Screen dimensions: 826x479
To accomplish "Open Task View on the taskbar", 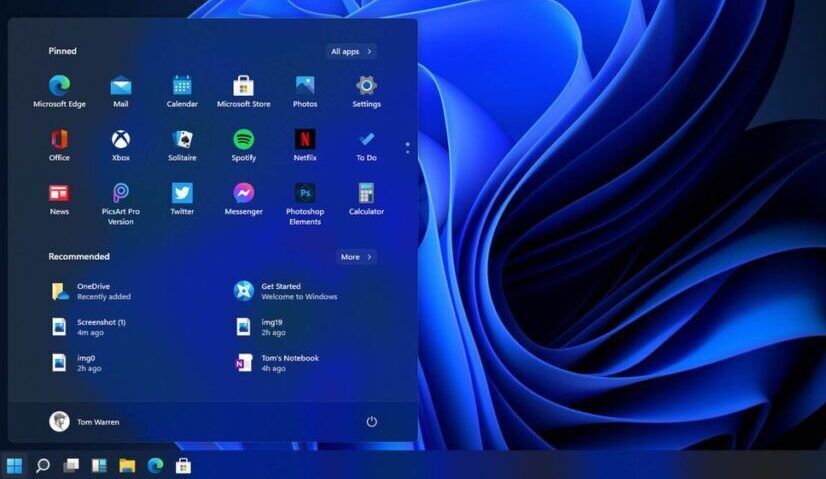I will click(x=71, y=466).
